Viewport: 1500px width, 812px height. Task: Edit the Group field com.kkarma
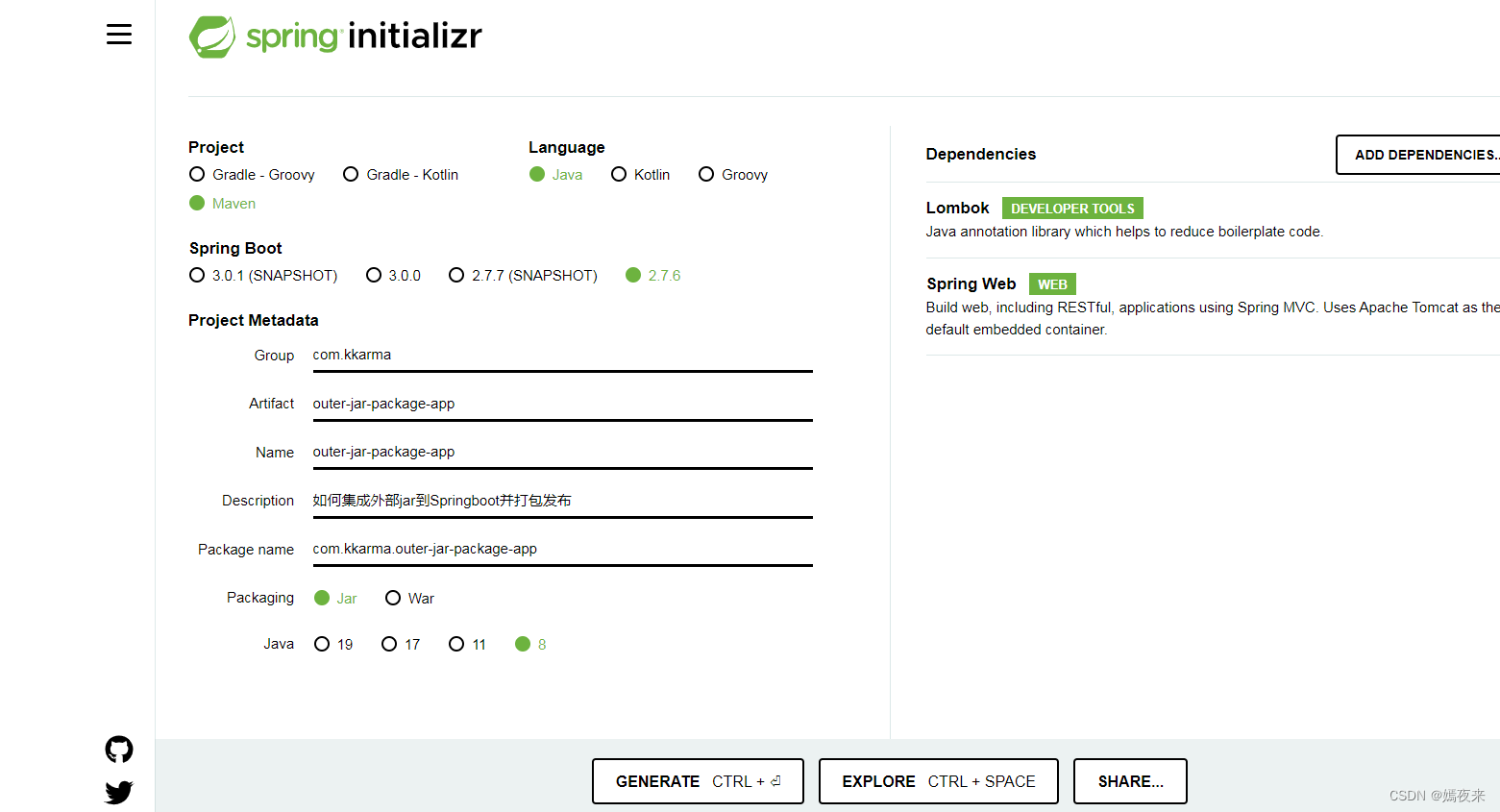coord(562,356)
